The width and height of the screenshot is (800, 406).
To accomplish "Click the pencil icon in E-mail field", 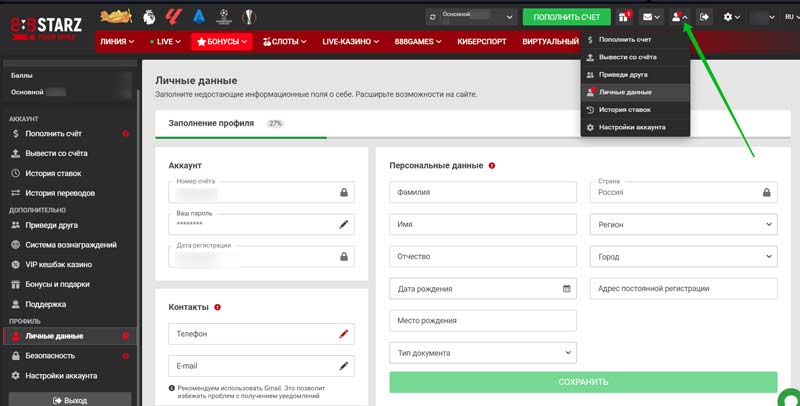I will coord(344,366).
